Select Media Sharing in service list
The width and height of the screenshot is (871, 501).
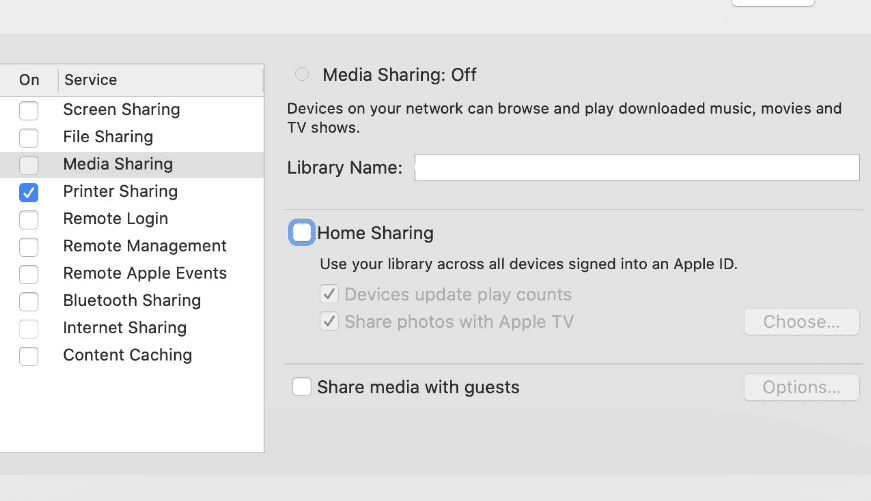coord(118,164)
